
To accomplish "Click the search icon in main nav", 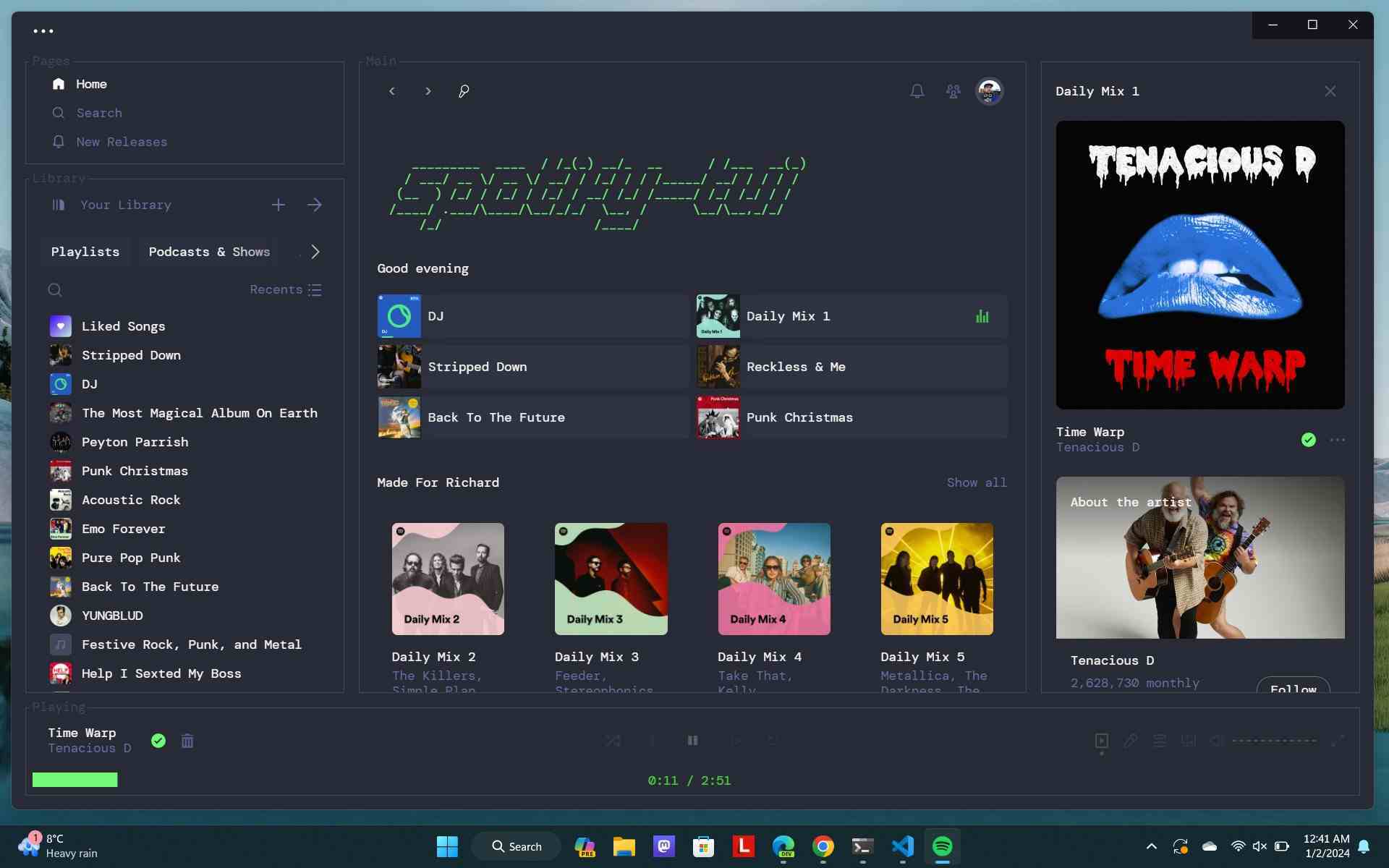I will pyautogui.click(x=463, y=91).
